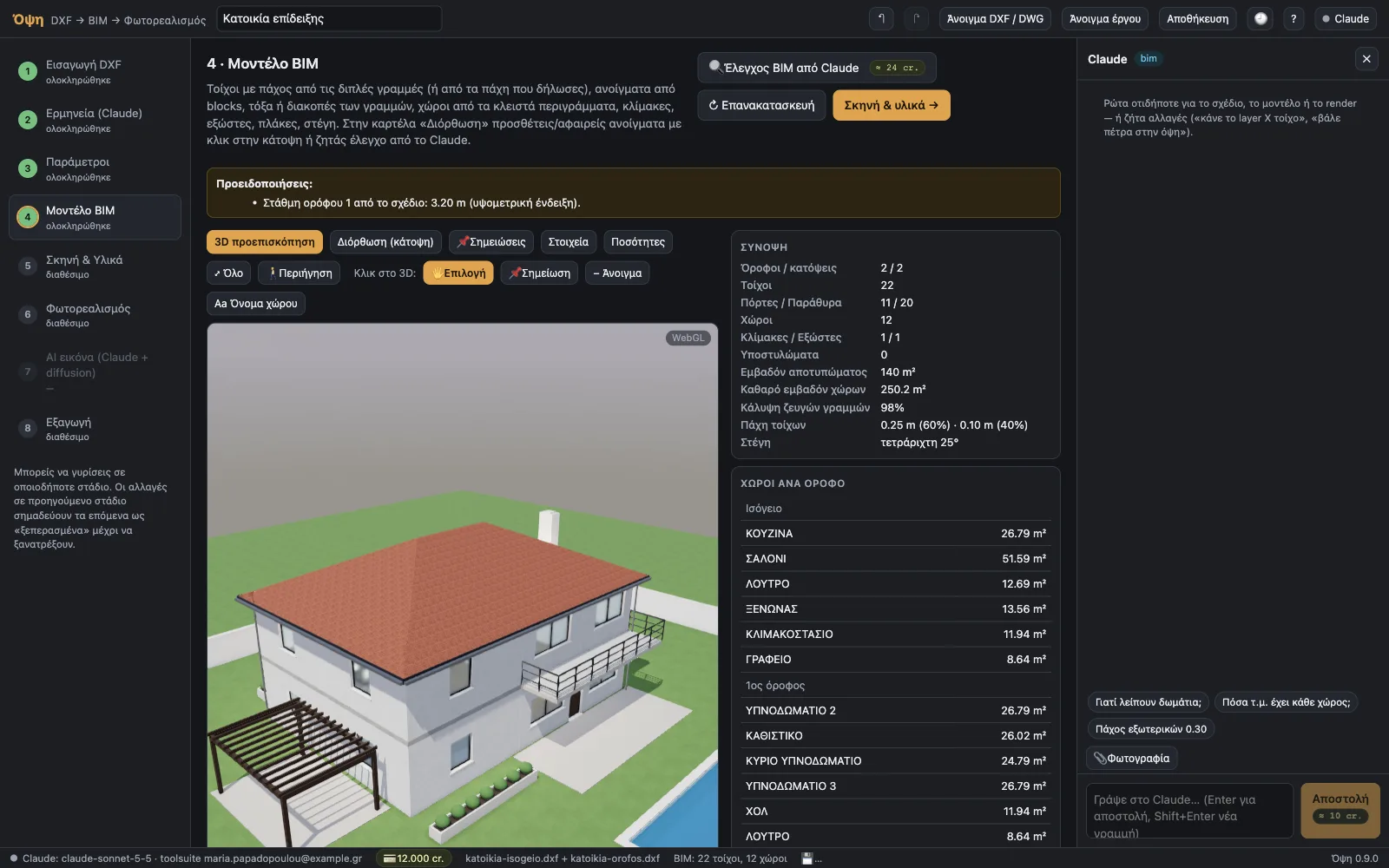Click the Όλο fit-all view button
Screen dimensions: 1389x868
pyautogui.click(x=229, y=273)
